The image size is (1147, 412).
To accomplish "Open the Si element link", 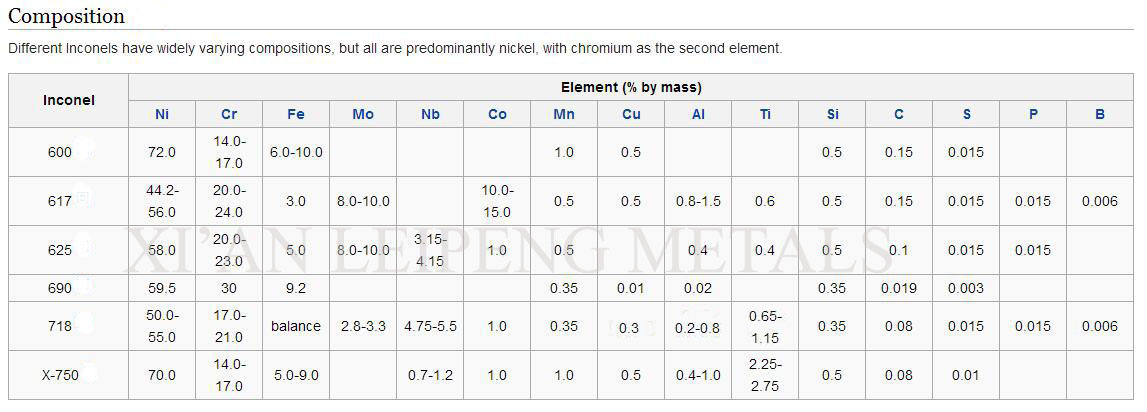I will (832, 114).
